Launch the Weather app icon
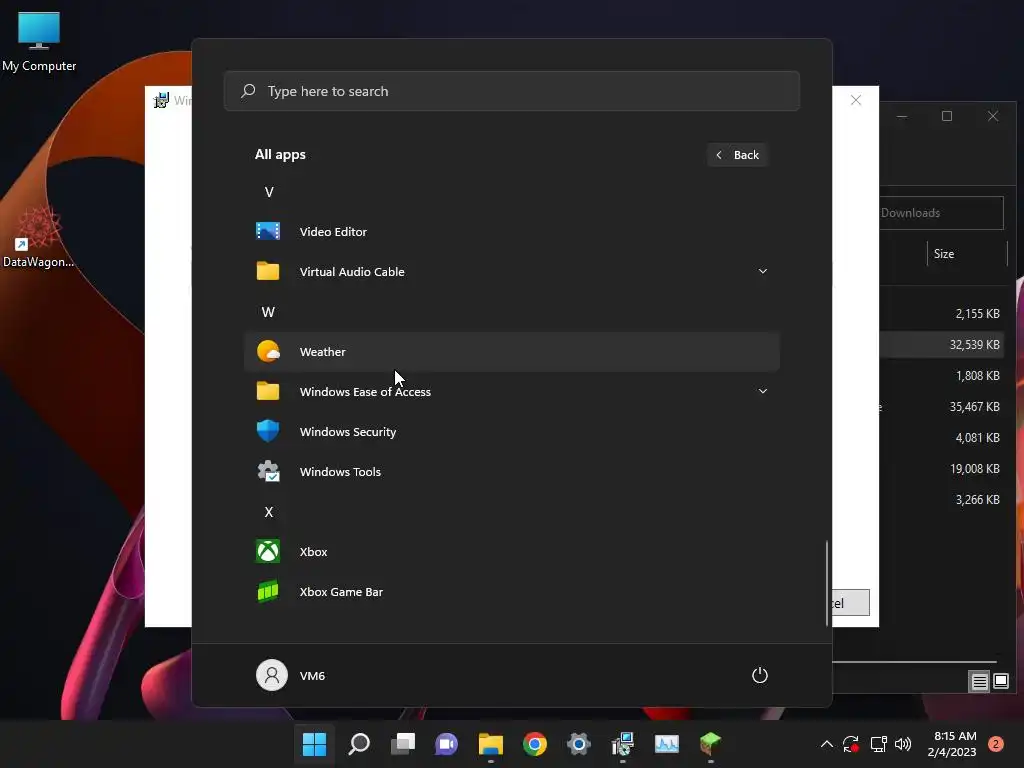1024x768 pixels. pos(268,351)
